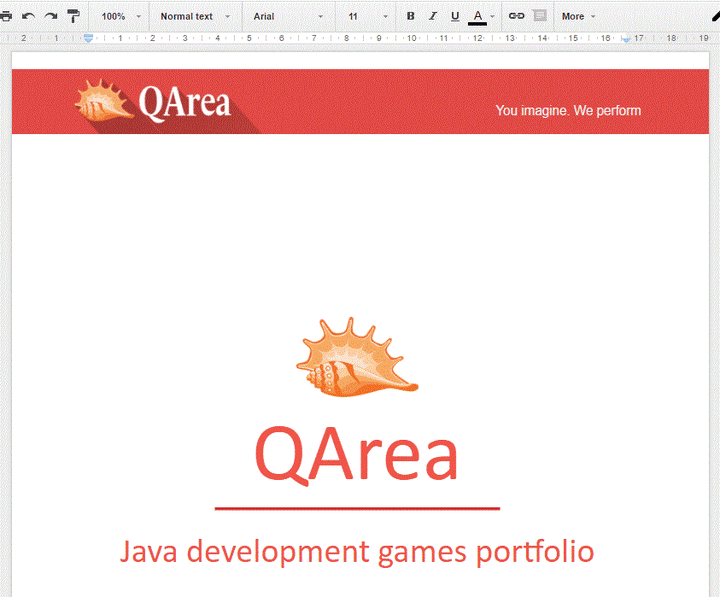Open the Arial font dropdown
The height and width of the screenshot is (597, 720).
tap(288, 17)
